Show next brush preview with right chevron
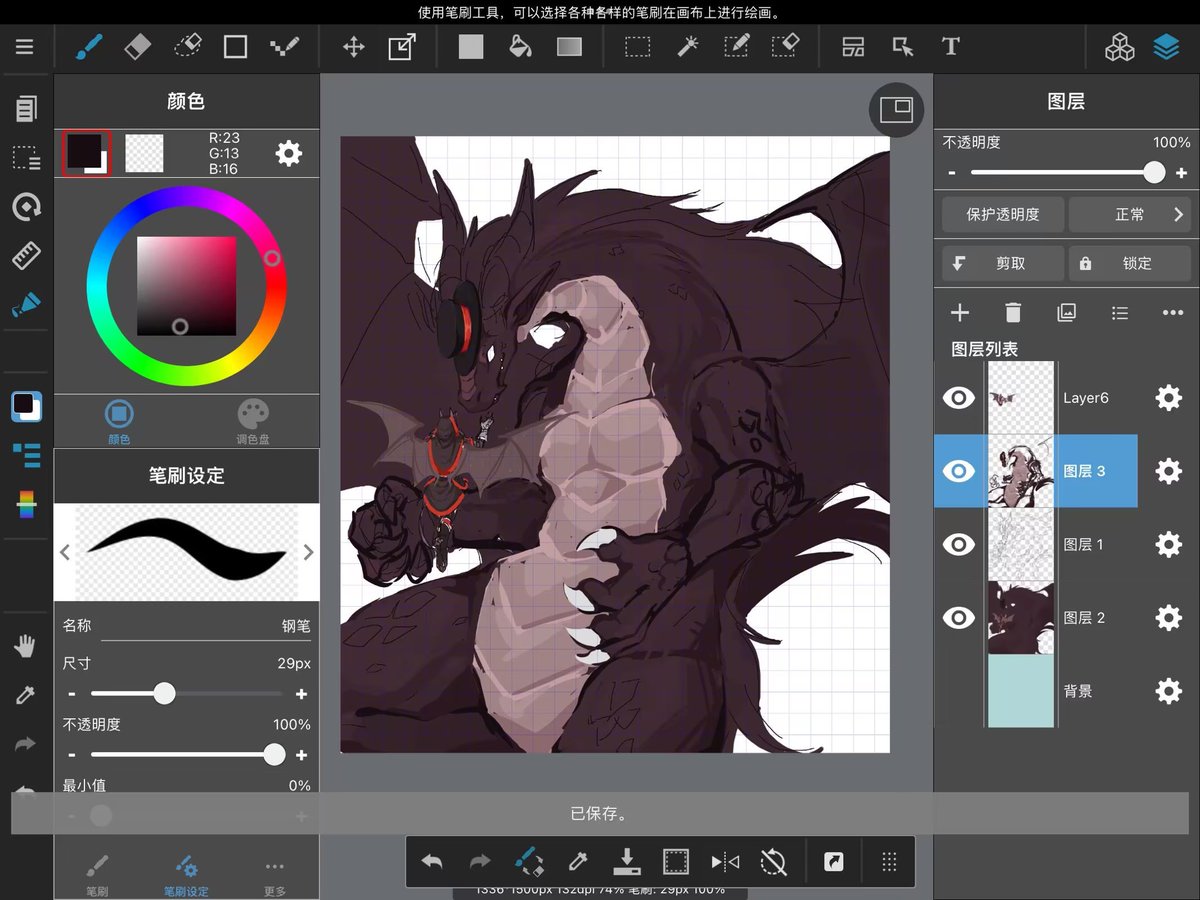 point(308,552)
